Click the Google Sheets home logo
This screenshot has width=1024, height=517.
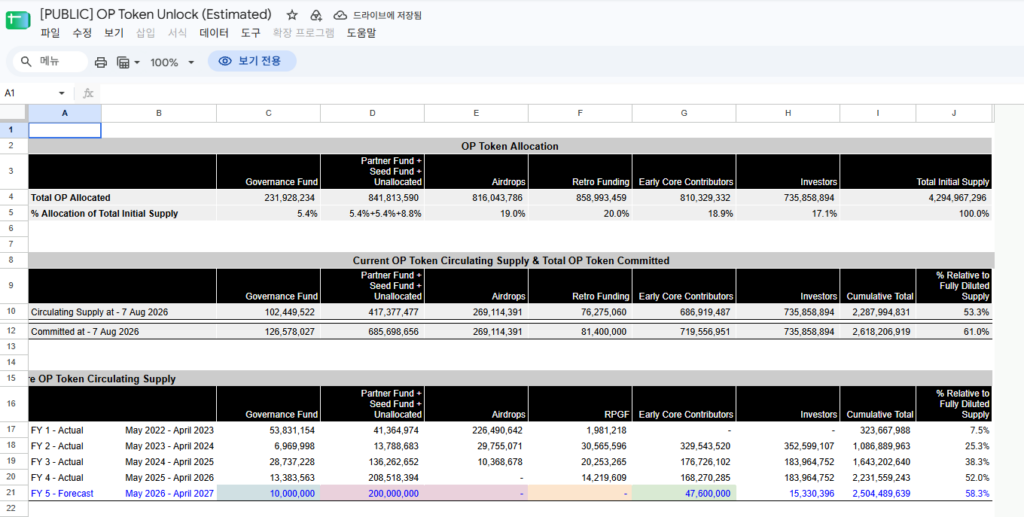[18, 20]
